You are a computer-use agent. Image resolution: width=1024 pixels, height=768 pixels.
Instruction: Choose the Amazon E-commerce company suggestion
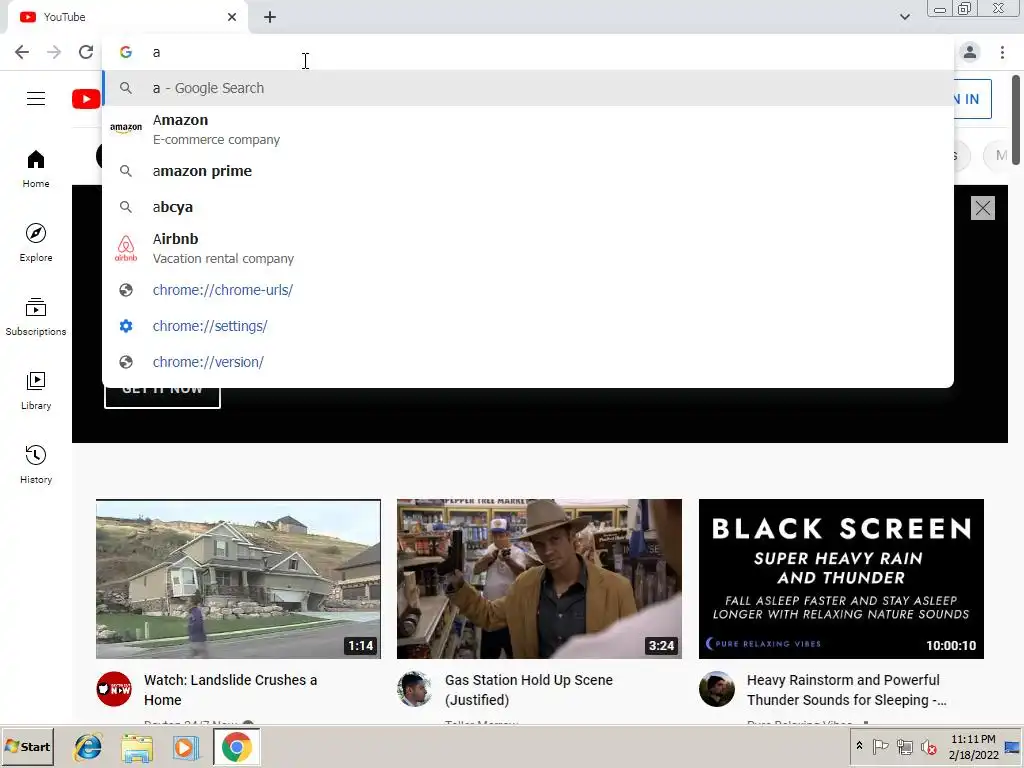coord(528,129)
